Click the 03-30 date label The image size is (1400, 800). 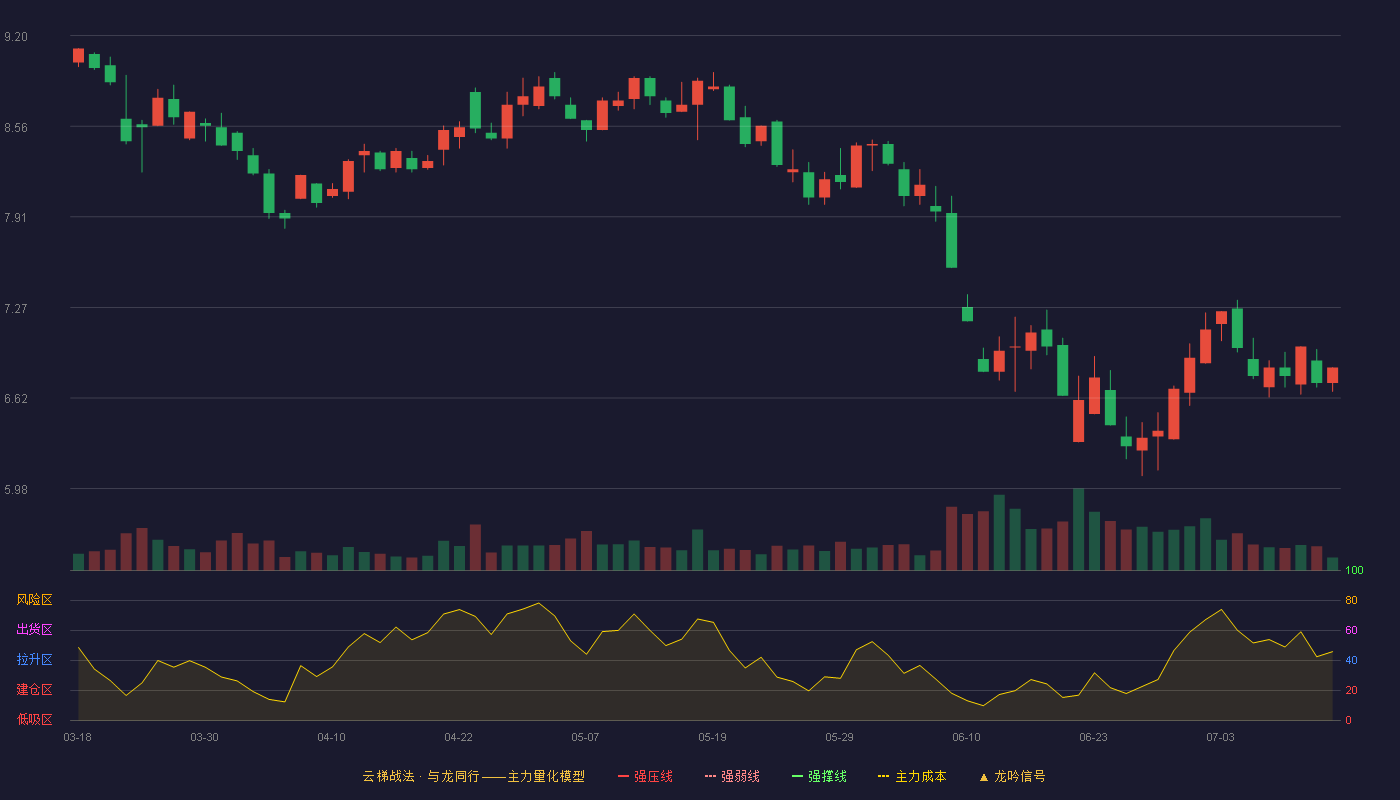(x=205, y=737)
